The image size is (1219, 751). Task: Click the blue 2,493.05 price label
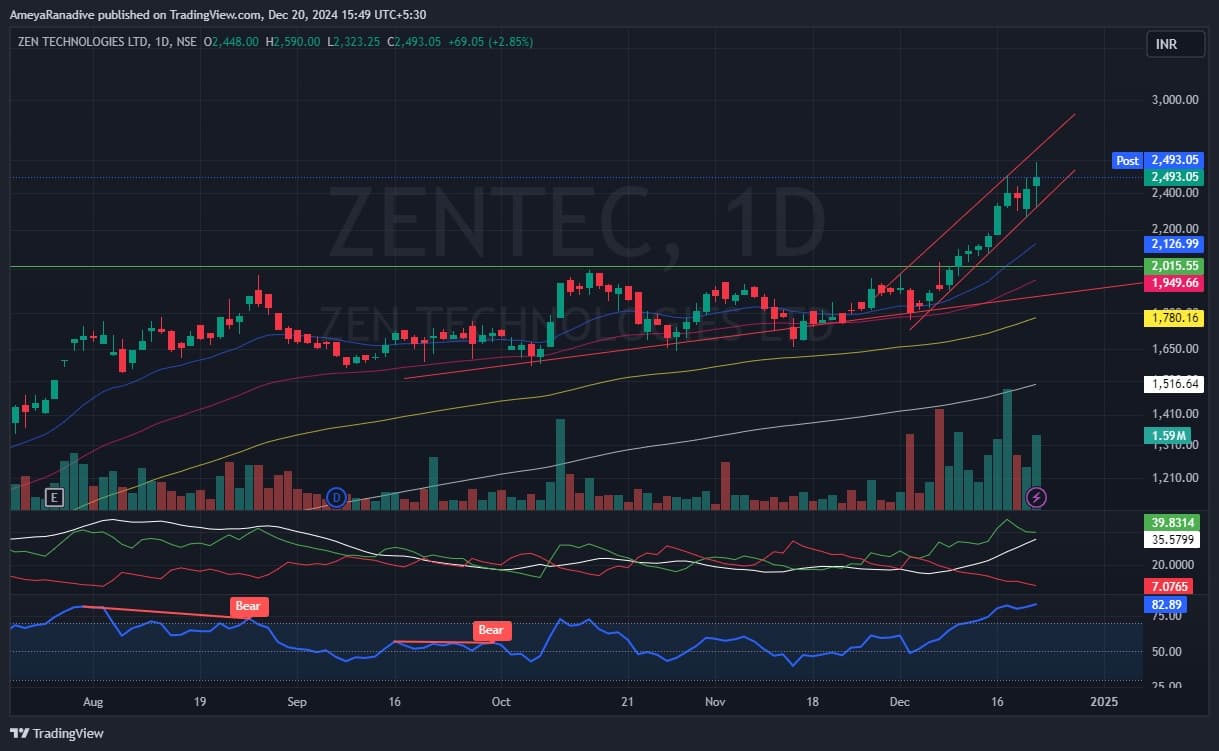[1174, 160]
